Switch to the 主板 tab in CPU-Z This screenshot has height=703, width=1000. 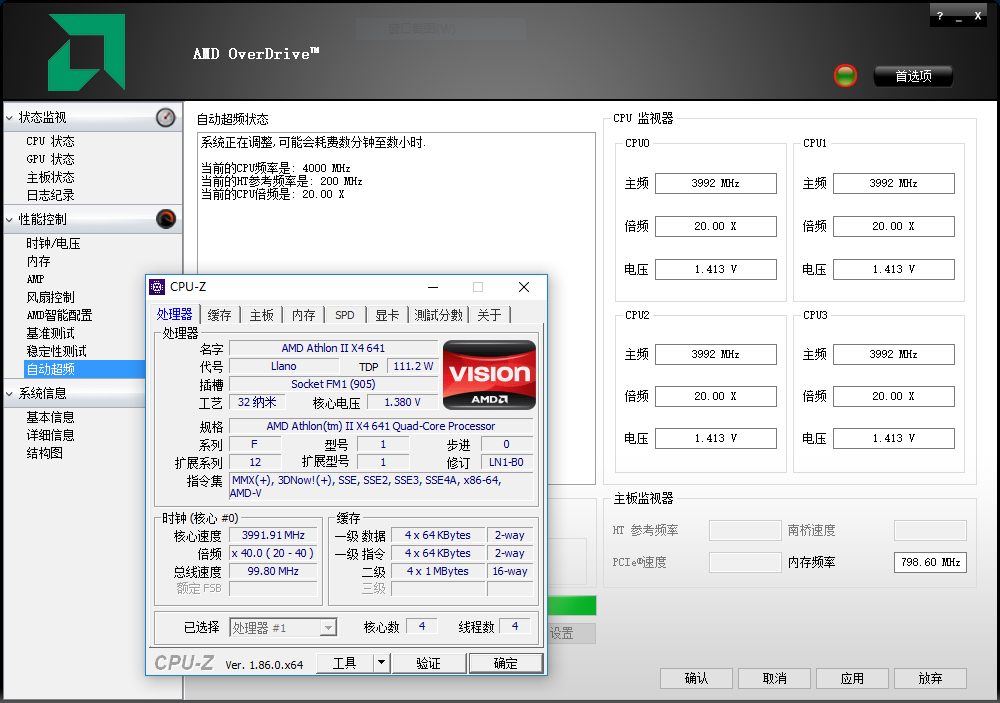(261, 315)
